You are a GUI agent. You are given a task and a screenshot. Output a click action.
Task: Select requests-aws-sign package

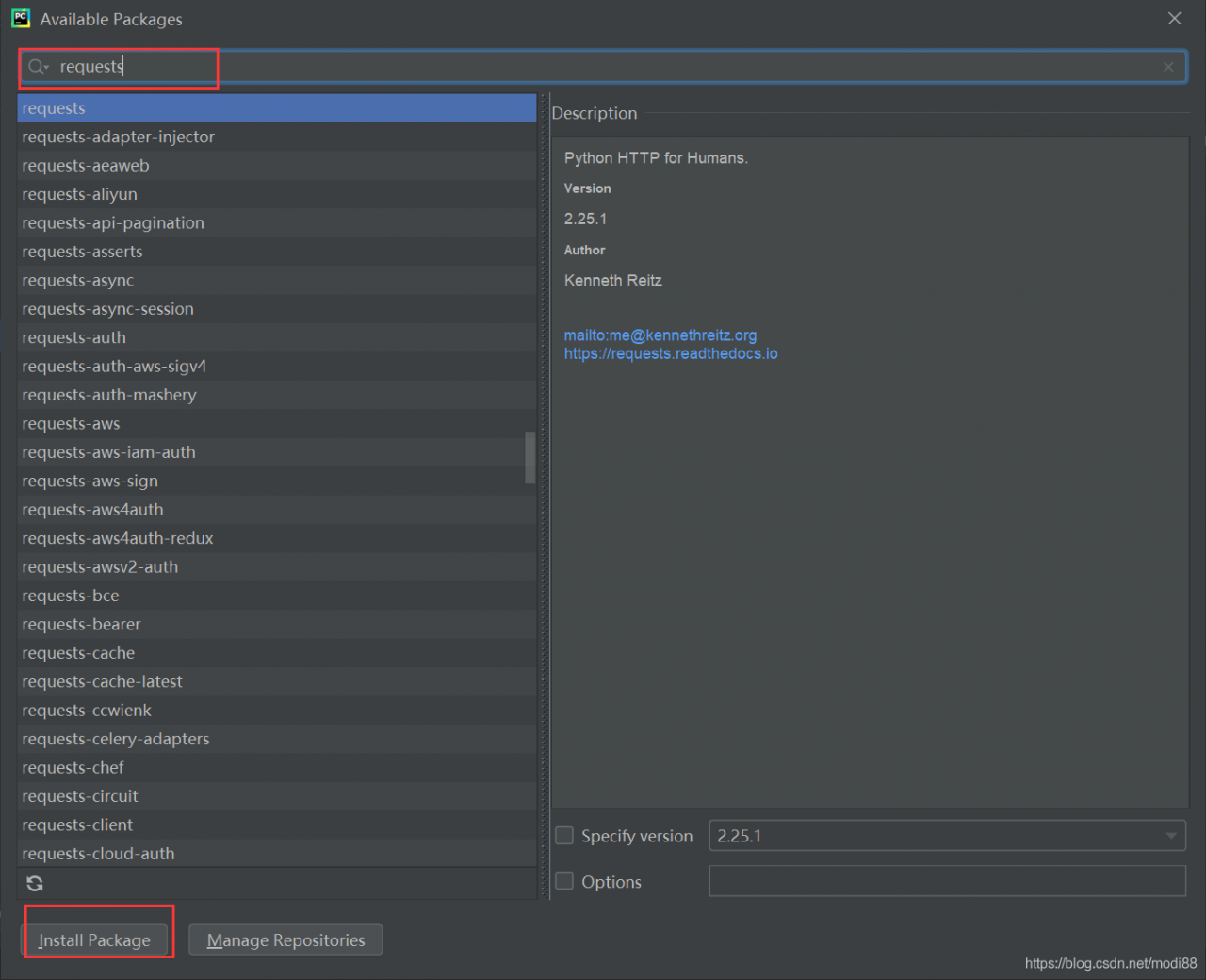[277, 482]
